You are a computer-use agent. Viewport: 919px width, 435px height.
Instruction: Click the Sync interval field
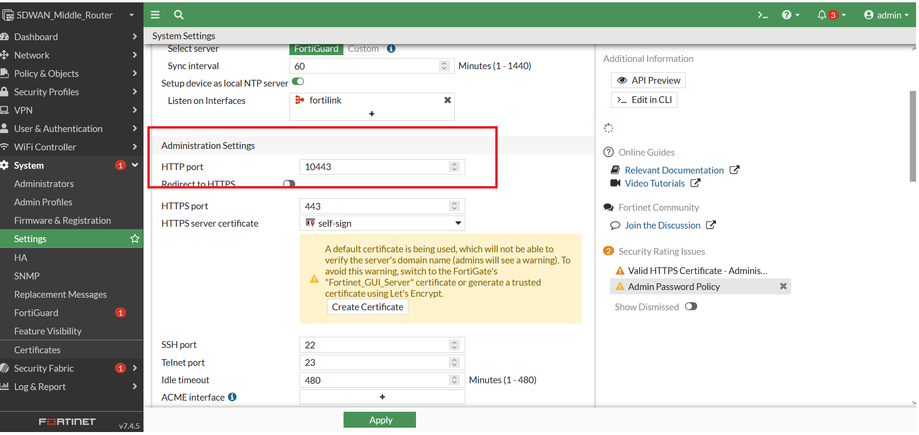click(370, 66)
